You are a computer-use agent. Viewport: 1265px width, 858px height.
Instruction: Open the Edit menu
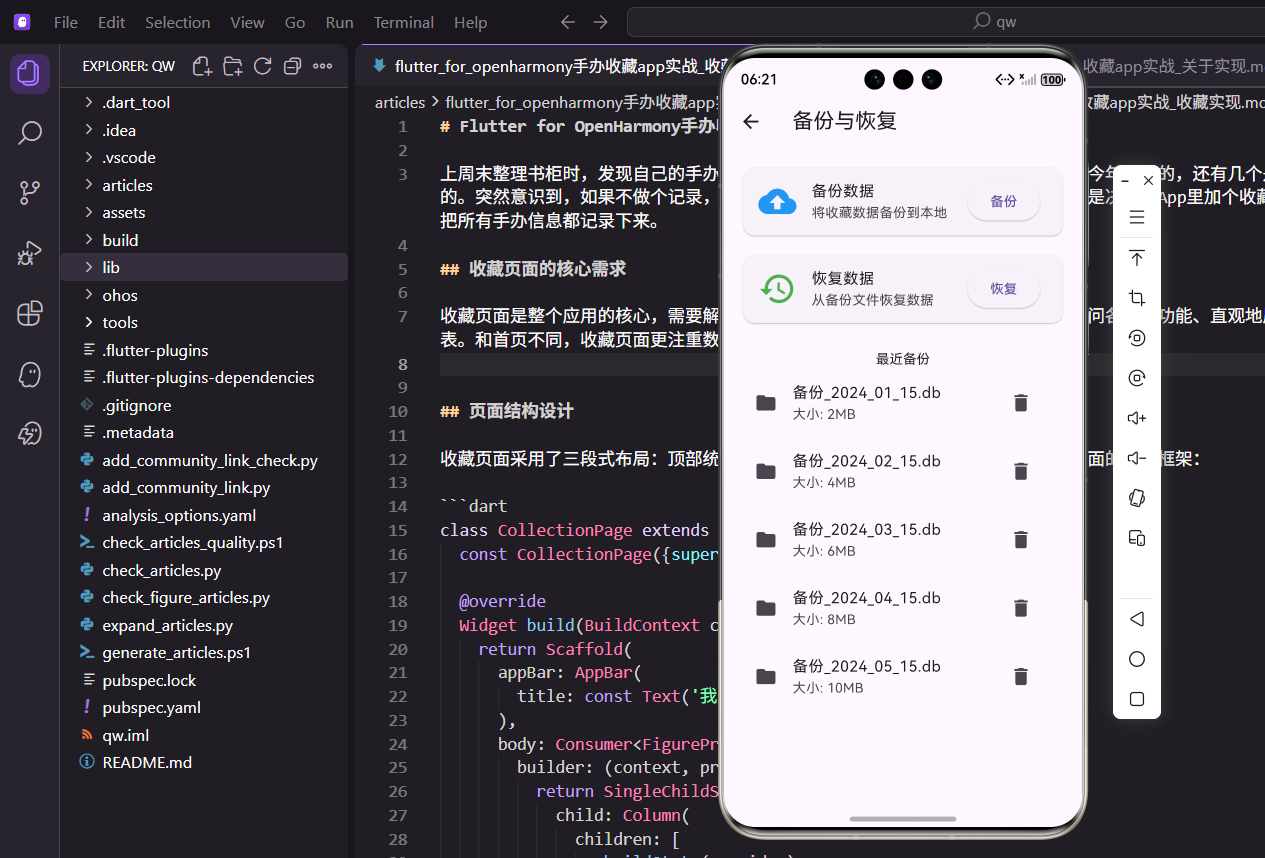tap(112, 22)
